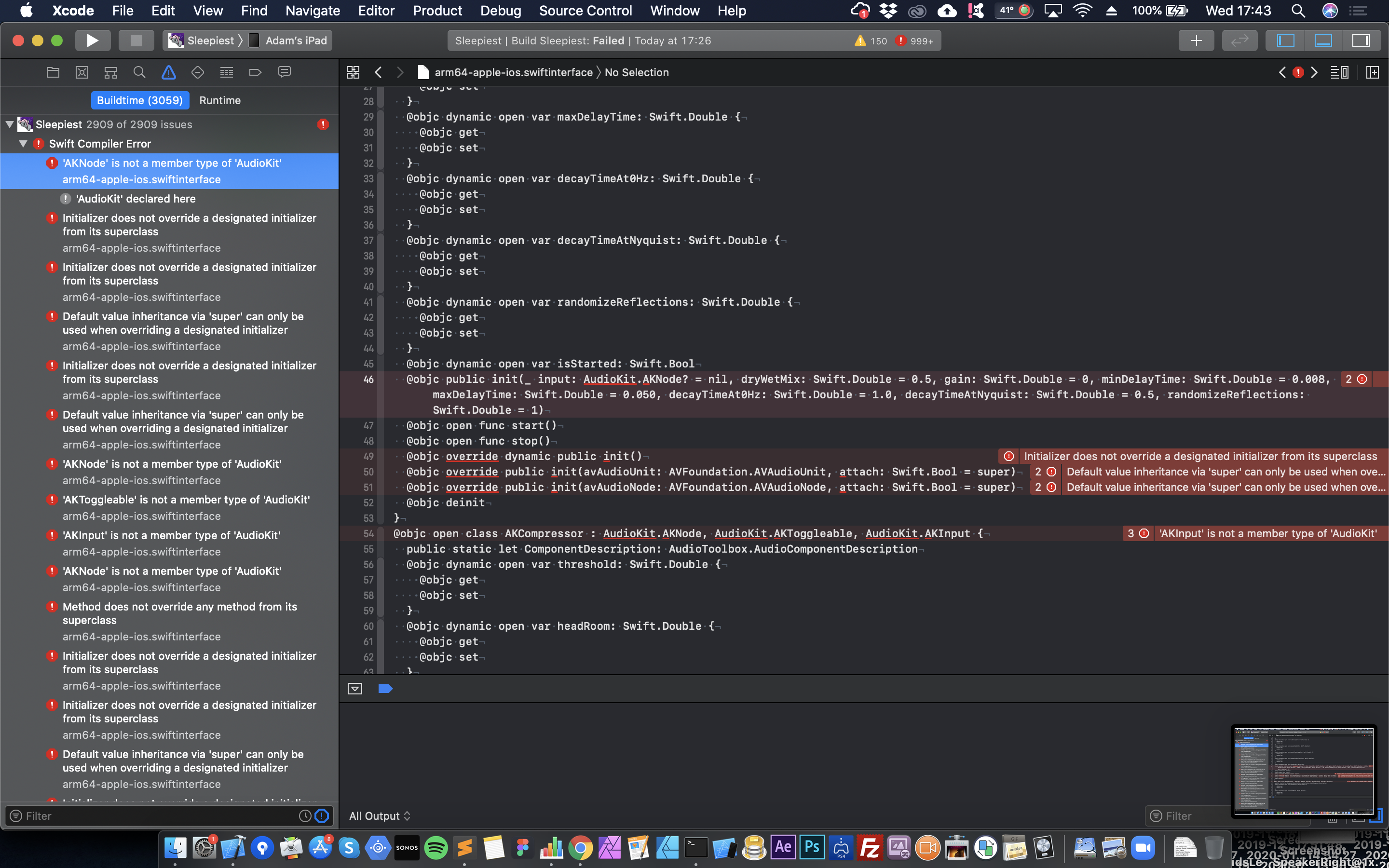
Task: Open Spotify from the Dock
Action: click(436, 847)
